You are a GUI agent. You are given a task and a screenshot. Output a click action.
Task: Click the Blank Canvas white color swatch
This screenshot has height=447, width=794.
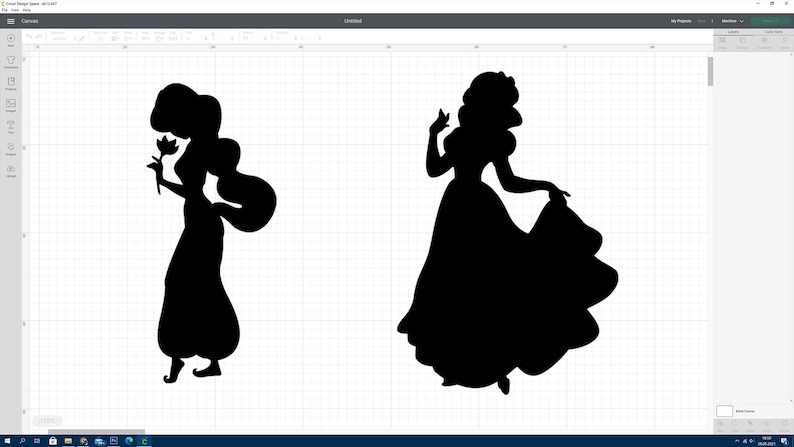(x=724, y=411)
